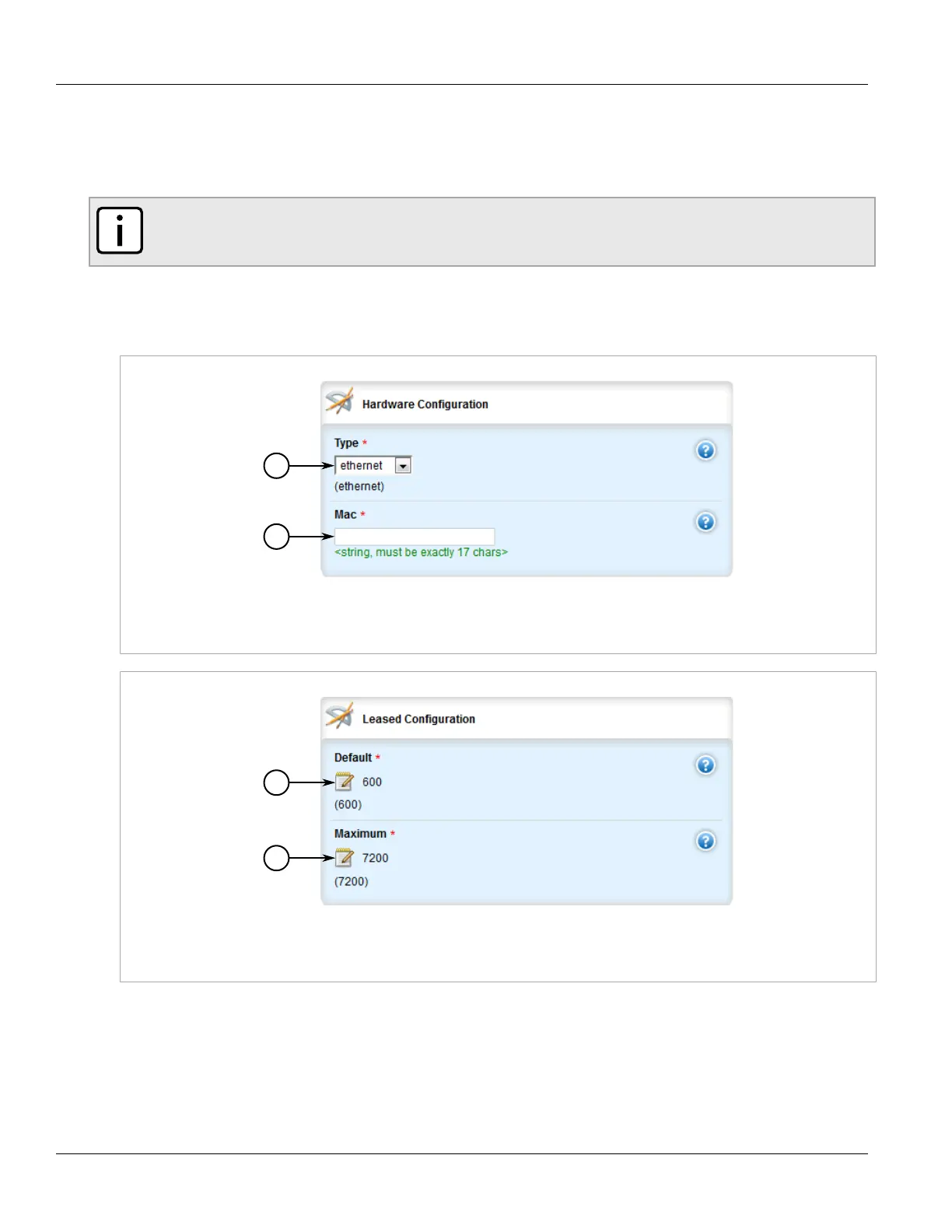Click the callout circle pointing to Type

[x=276, y=466]
